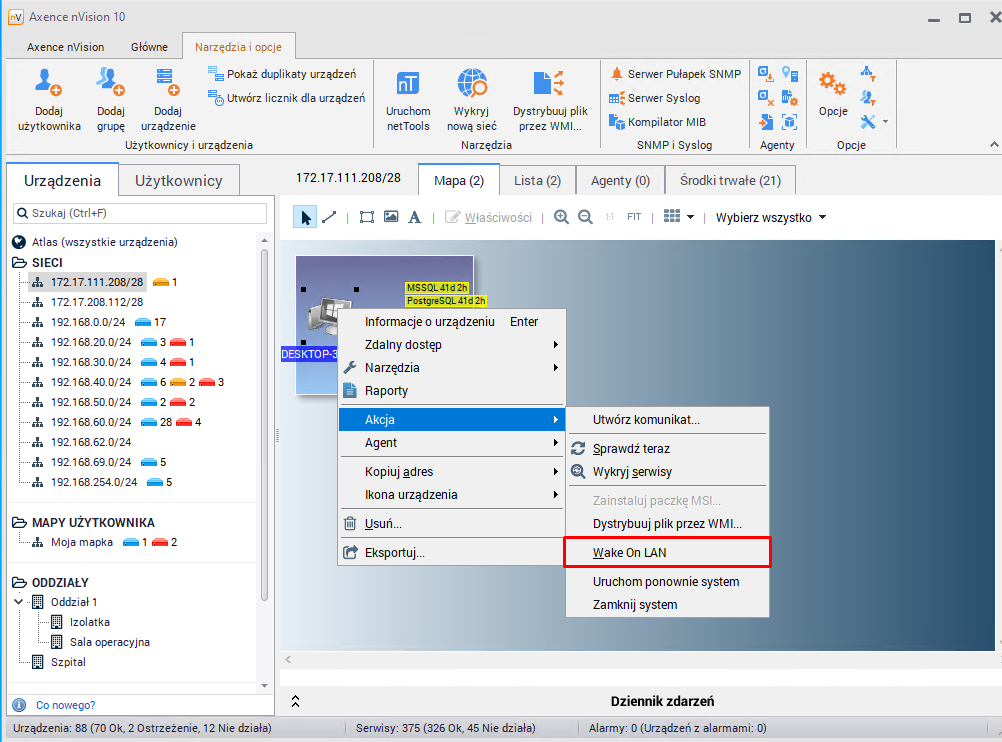Launch Uruchom netTools
Screen dimensions: 1002x742
pyautogui.click(x=408, y=84)
